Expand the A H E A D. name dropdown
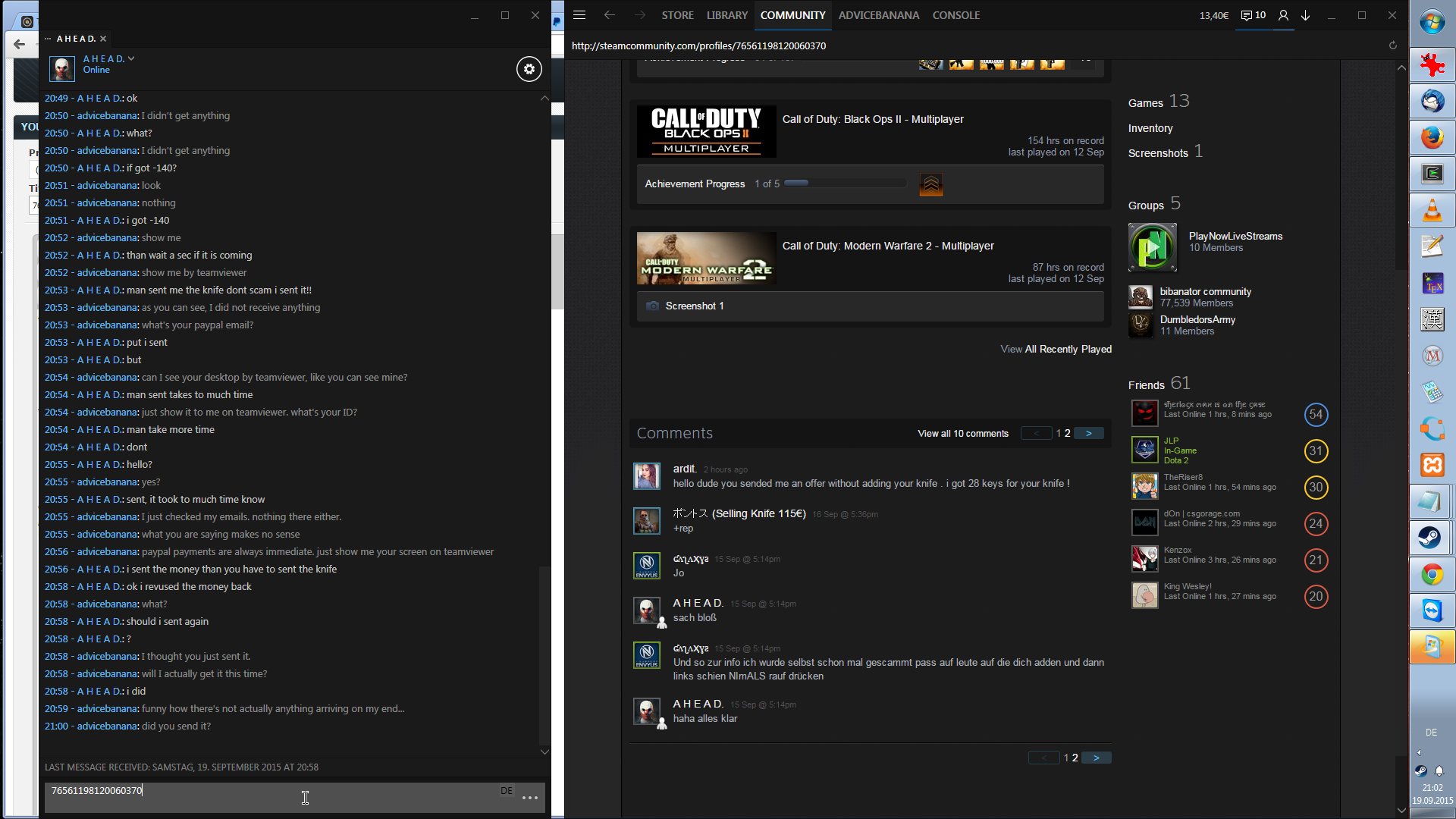This screenshot has width=1456, height=819. (x=131, y=58)
